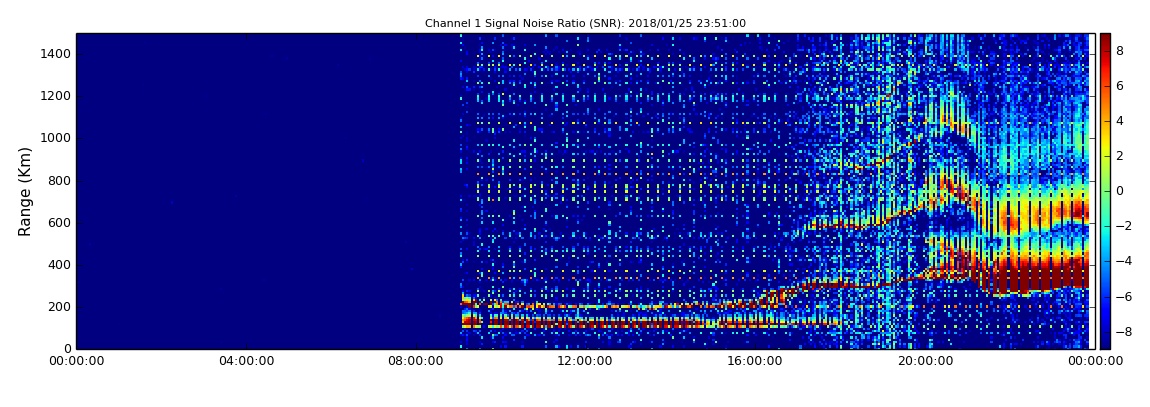Click the green middle section of the colorbar
The height and width of the screenshot is (407, 1150).
pyautogui.click(x=1105, y=191)
